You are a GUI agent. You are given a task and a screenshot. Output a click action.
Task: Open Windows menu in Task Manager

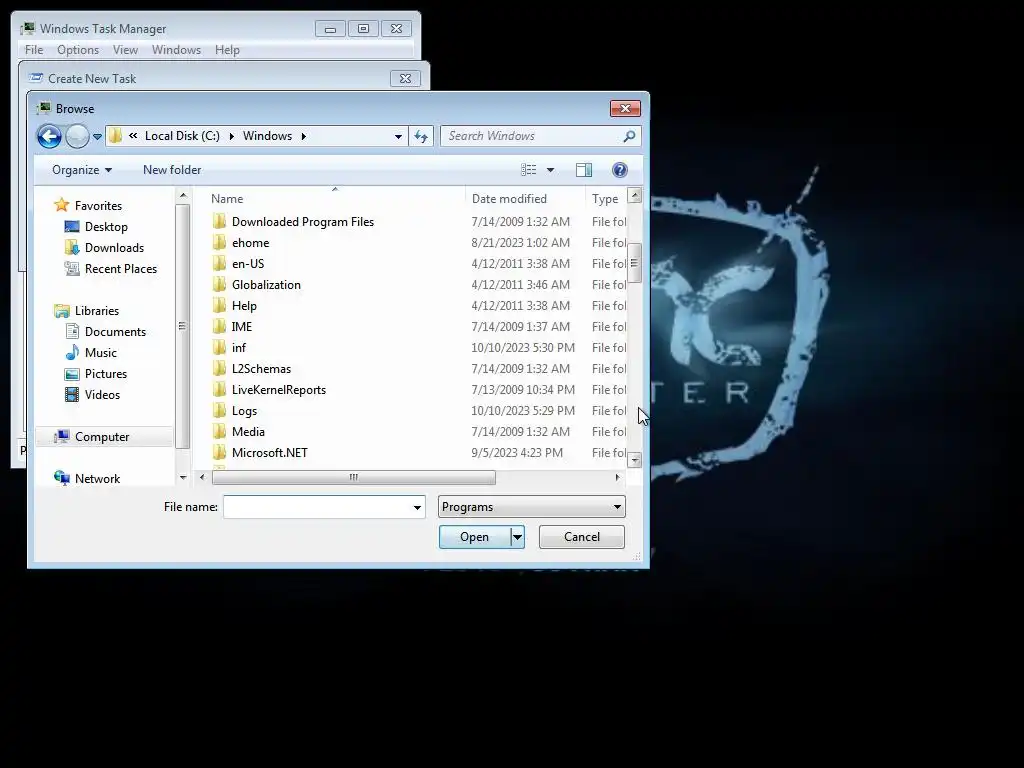(176, 50)
